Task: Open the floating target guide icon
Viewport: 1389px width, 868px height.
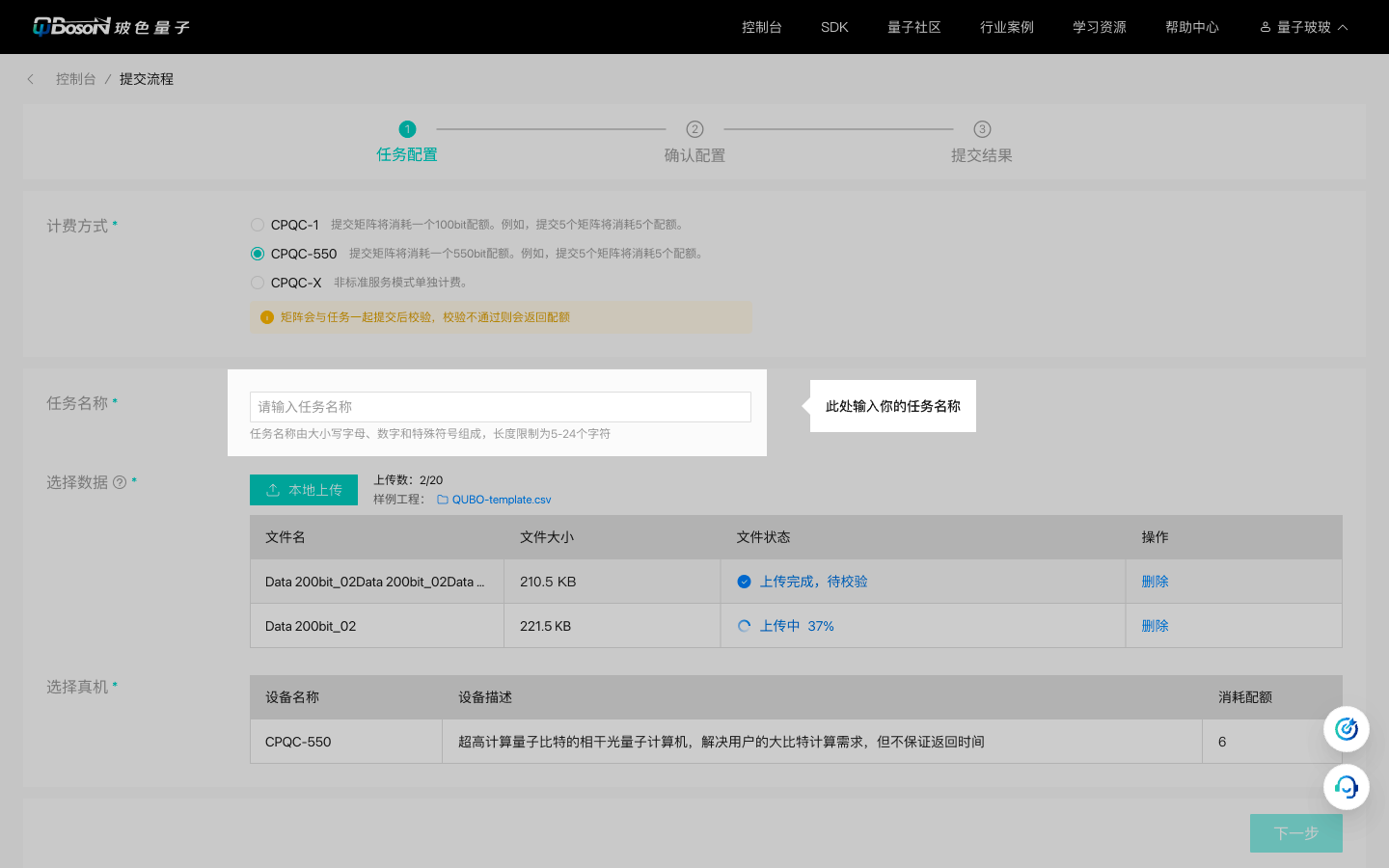Action: coord(1347,729)
